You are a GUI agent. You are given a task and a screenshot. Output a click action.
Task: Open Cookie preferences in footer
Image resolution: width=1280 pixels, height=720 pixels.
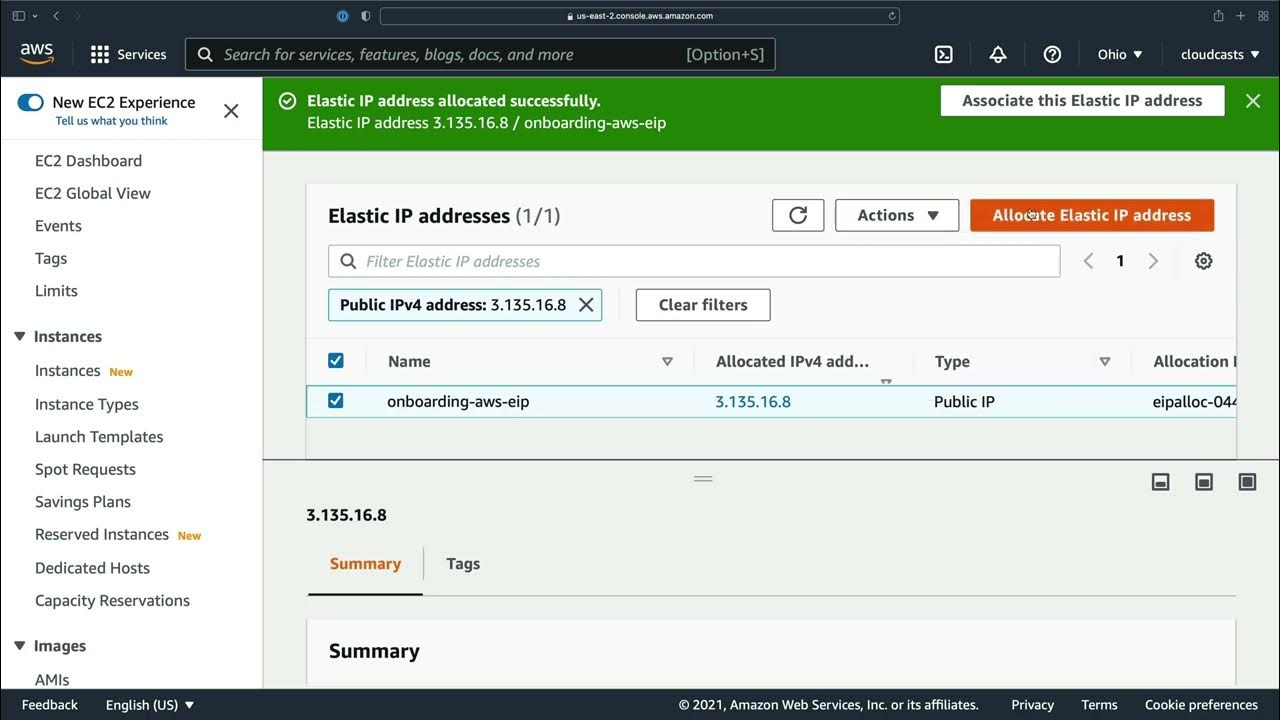[x=1201, y=705]
